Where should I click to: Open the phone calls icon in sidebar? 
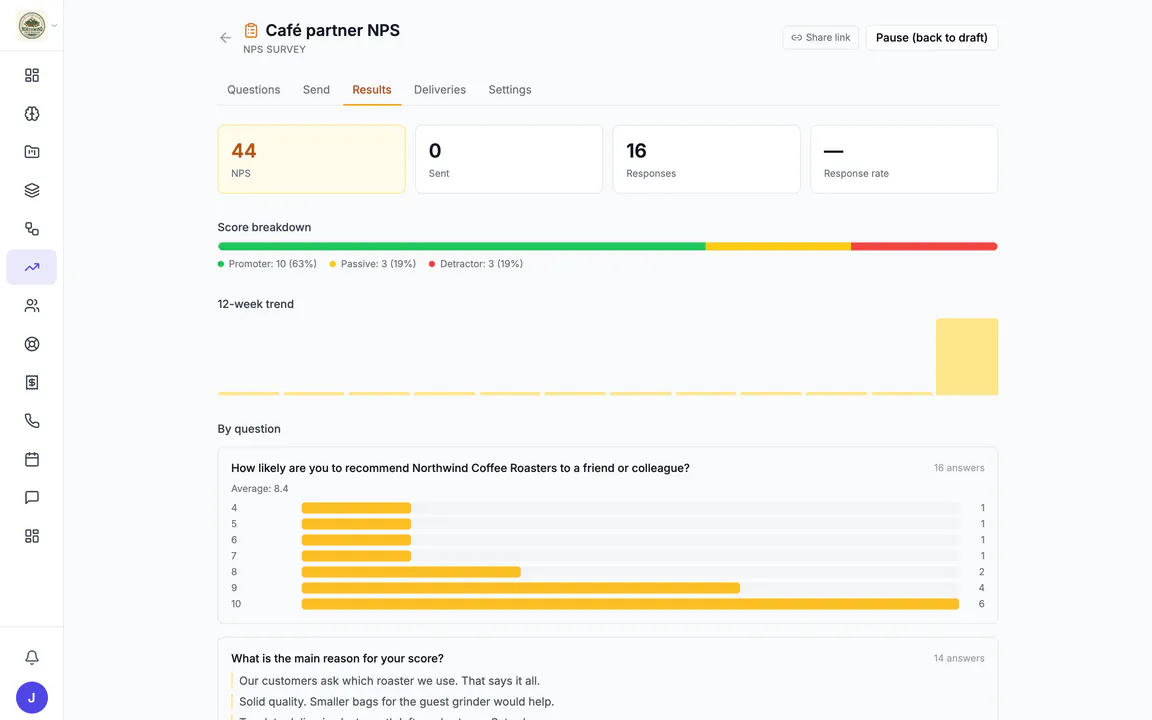click(x=32, y=421)
